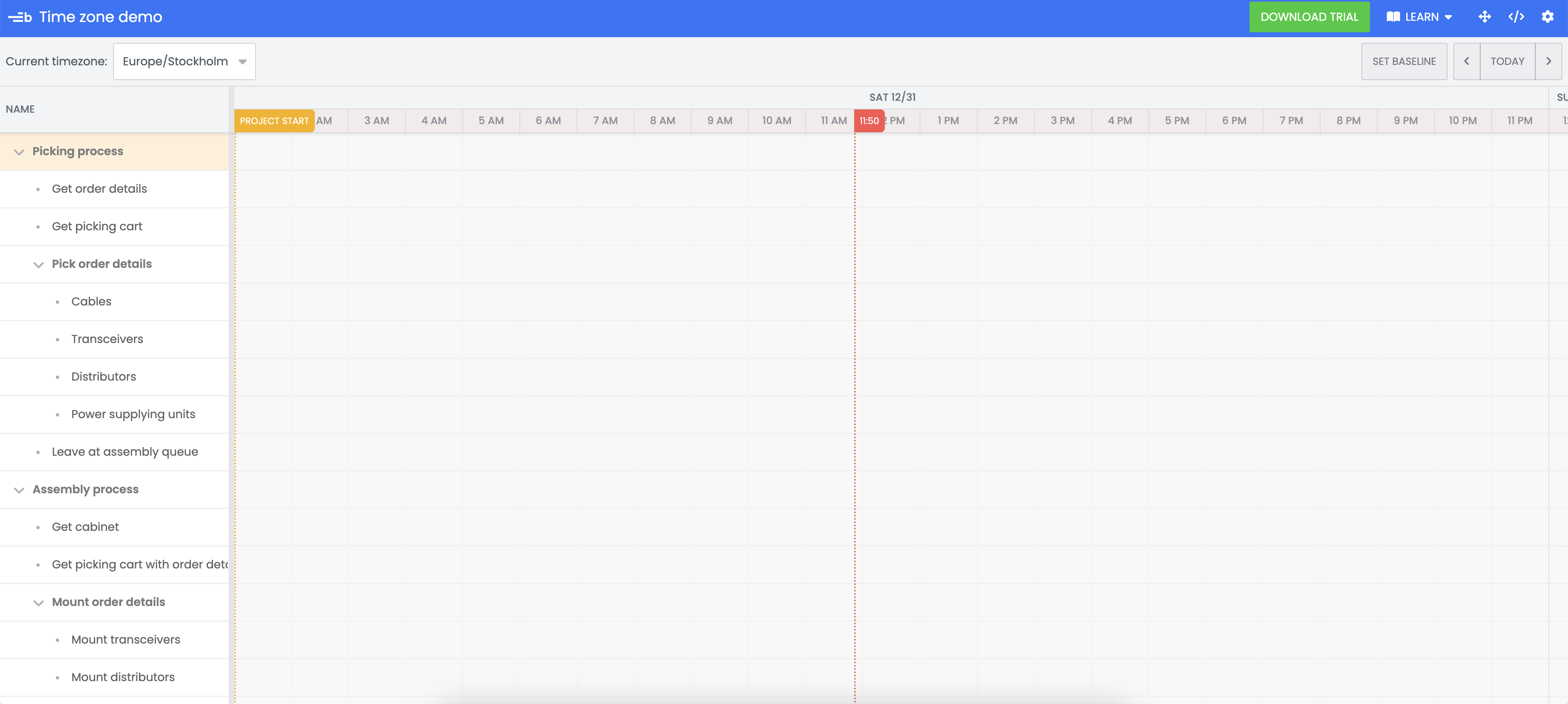The width and height of the screenshot is (1568, 704).
Task: Click the Bryntum logo icon top-left
Action: pos(19,17)
